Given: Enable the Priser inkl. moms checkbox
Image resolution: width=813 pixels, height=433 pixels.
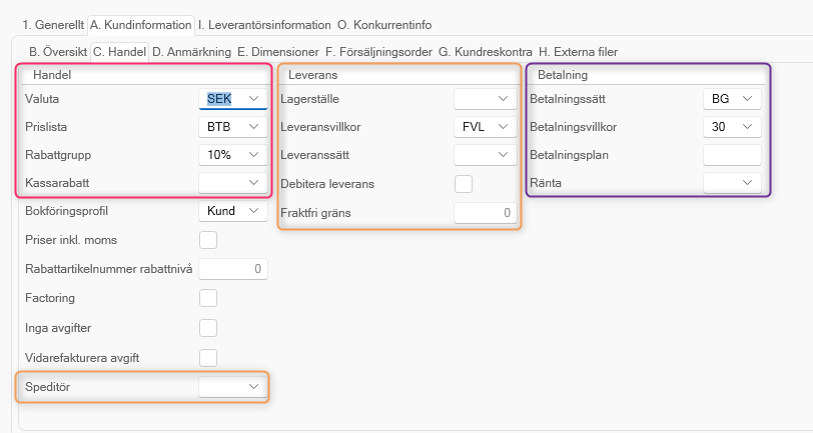Looking at the screenshot, I should point(208,240).
